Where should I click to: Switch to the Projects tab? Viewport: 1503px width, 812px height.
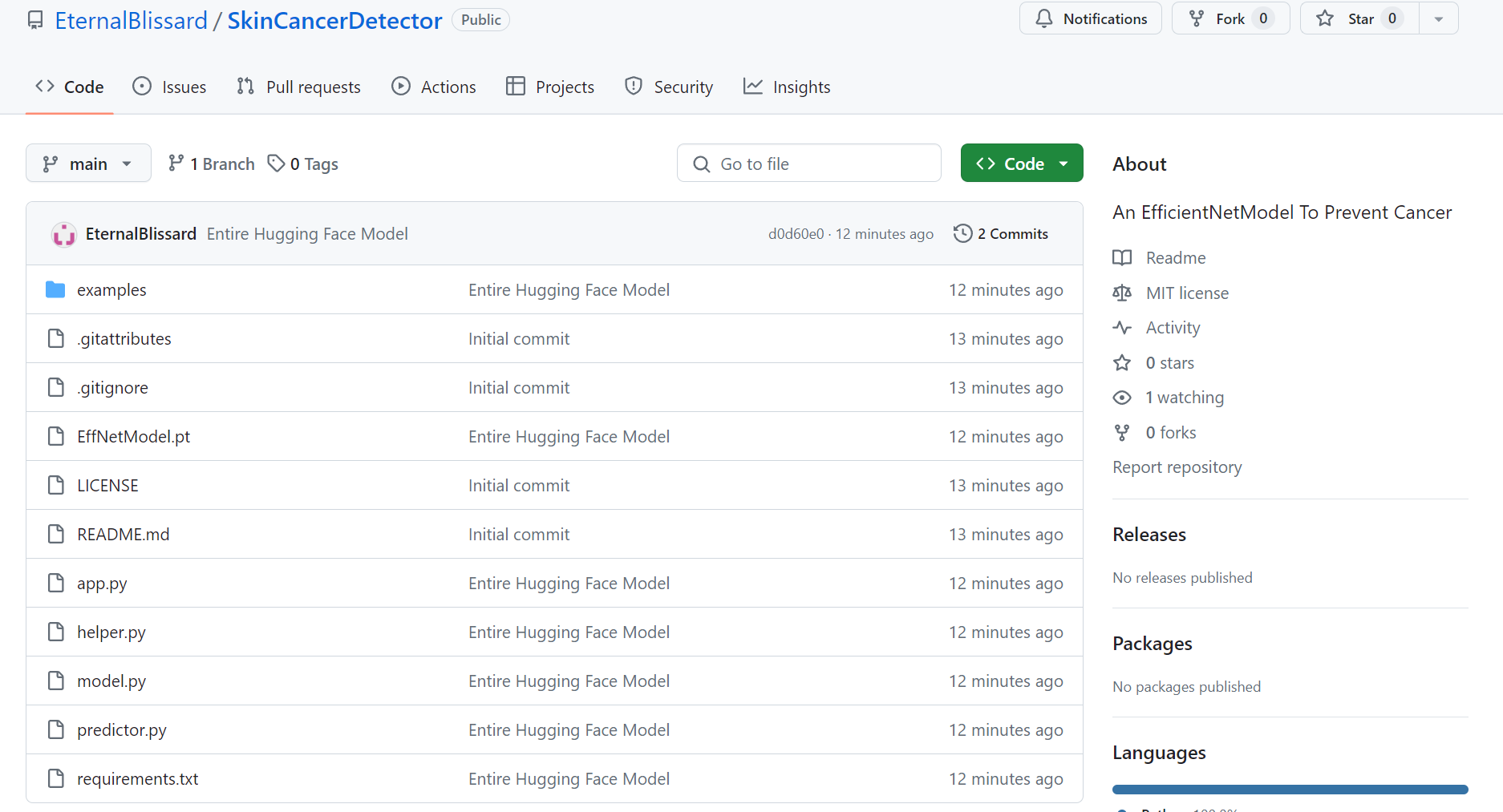tap(550, 87)
